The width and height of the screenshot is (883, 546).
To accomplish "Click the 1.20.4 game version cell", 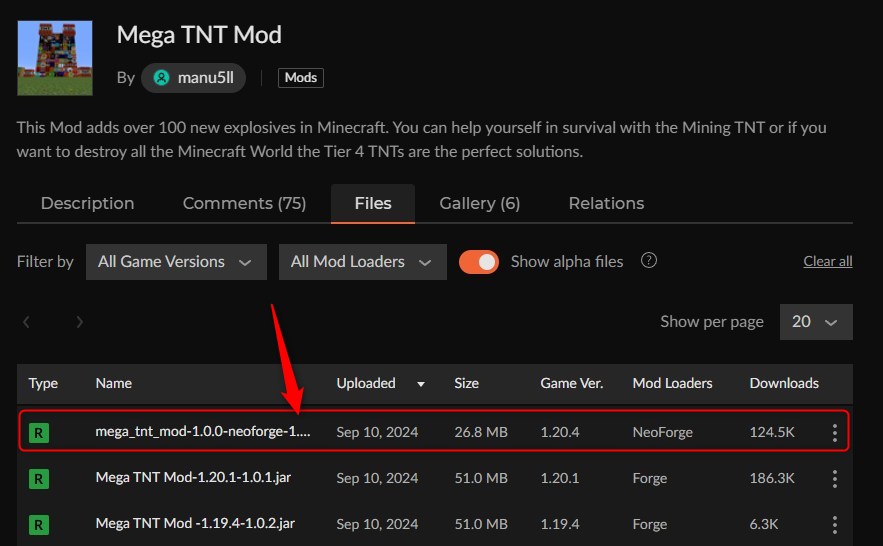I will click(x=560, y=432).
